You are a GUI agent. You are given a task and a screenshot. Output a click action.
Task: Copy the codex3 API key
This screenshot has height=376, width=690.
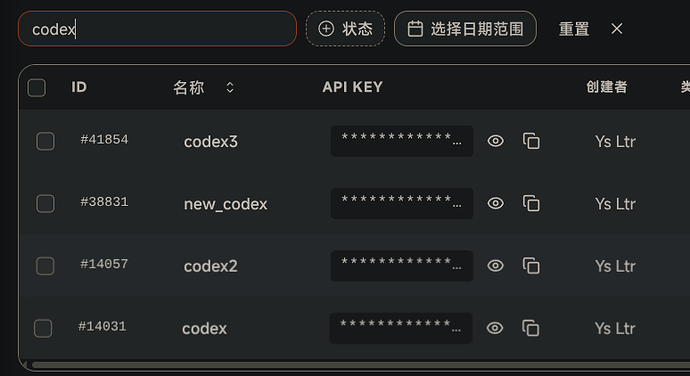531,141
